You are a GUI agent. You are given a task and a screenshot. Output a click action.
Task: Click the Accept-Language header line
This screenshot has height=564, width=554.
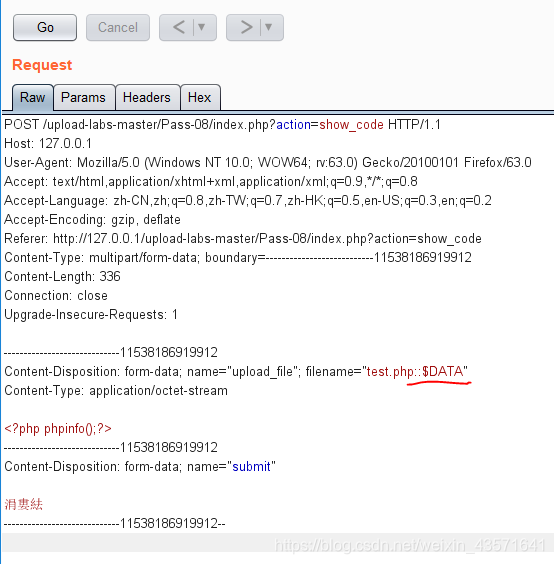tap(248, 201)
